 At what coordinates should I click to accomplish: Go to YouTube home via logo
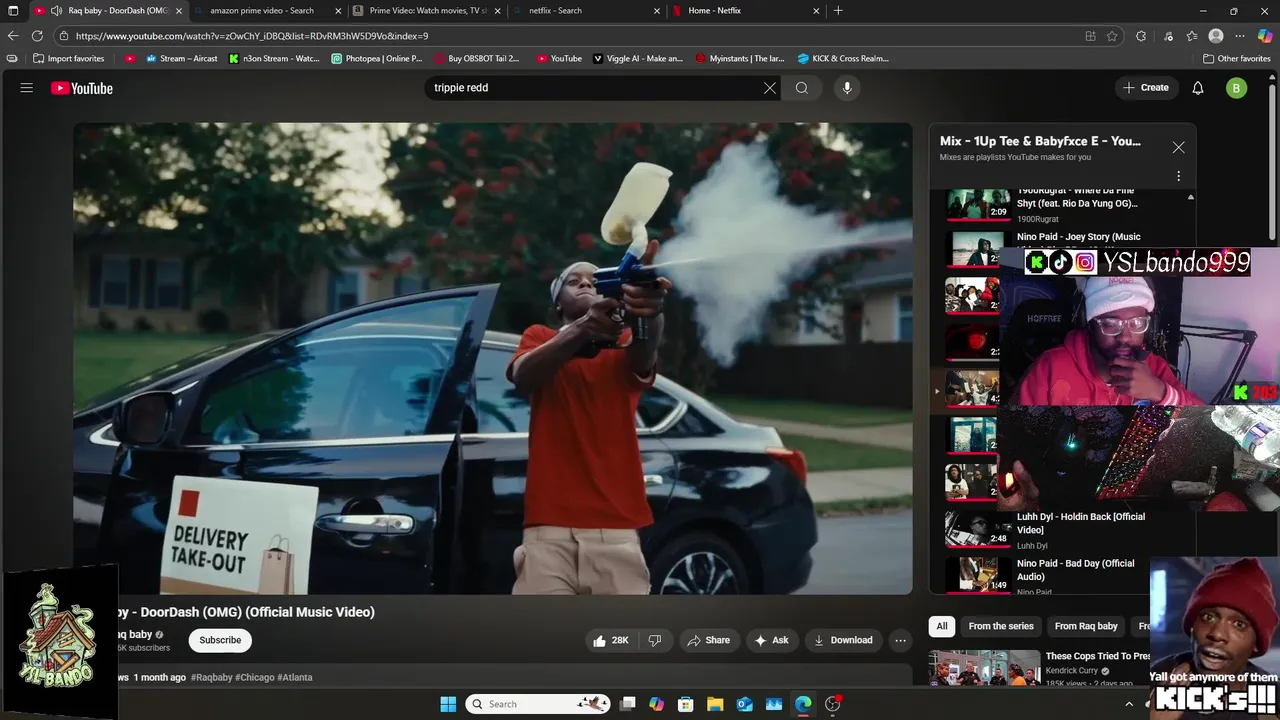tap(82, 88)
